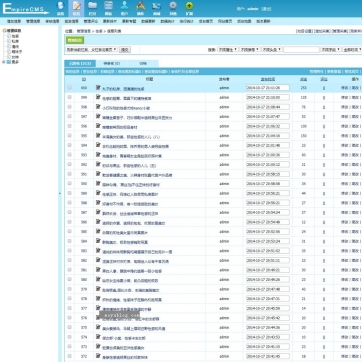Tick the checkbox for row 572
The image size is (362, 362).
69,356
